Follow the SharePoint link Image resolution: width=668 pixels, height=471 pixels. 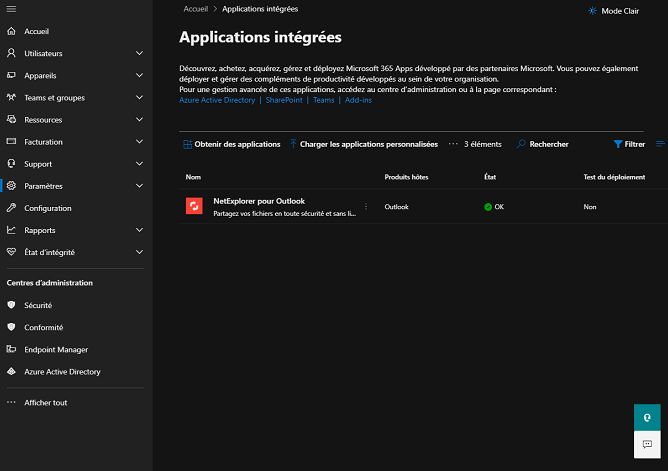click(x=284, y=100)
